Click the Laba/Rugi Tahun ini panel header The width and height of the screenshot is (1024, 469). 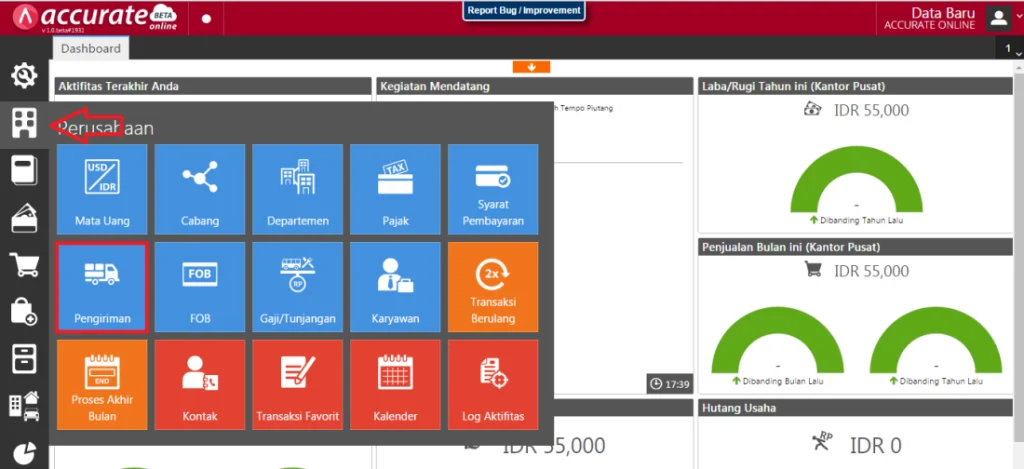tap(856, 86)
